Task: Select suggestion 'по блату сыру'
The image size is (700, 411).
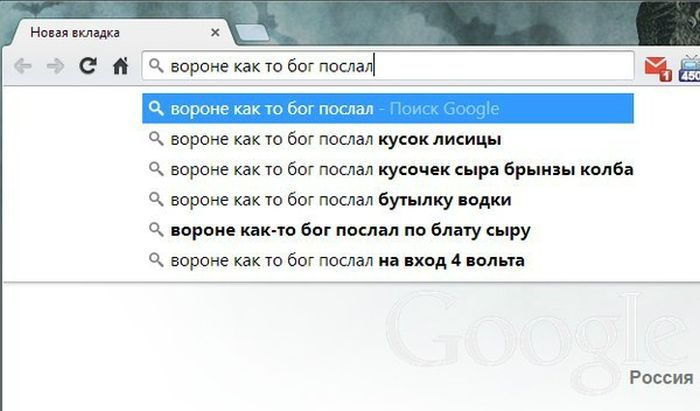Action: (388, 230)
